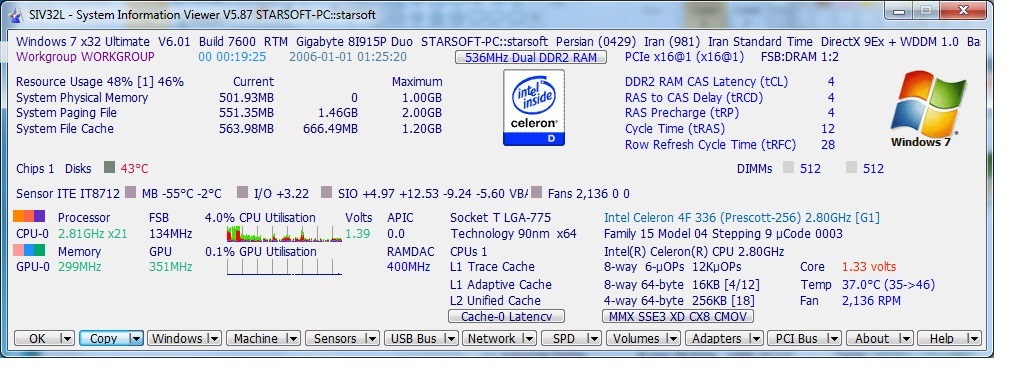
Task: Click the DDR2 RAM CAS Latency (tCL) label
Action: (x=707, y=82)
